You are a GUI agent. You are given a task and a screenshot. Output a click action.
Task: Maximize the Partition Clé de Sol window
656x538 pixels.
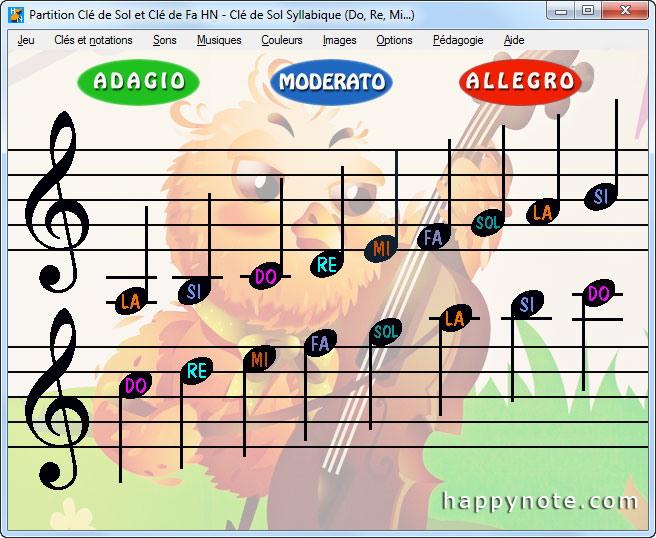click(588, 11)
